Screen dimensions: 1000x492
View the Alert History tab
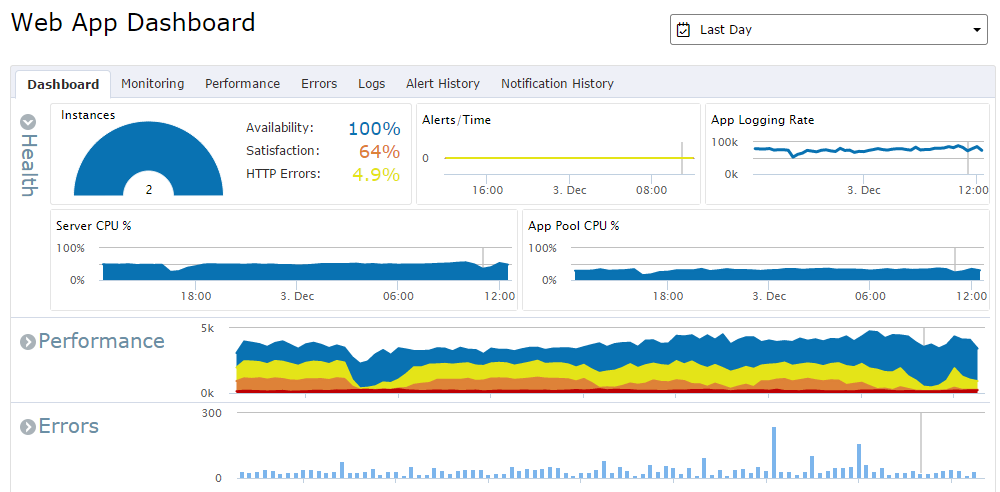coord(443,84)
